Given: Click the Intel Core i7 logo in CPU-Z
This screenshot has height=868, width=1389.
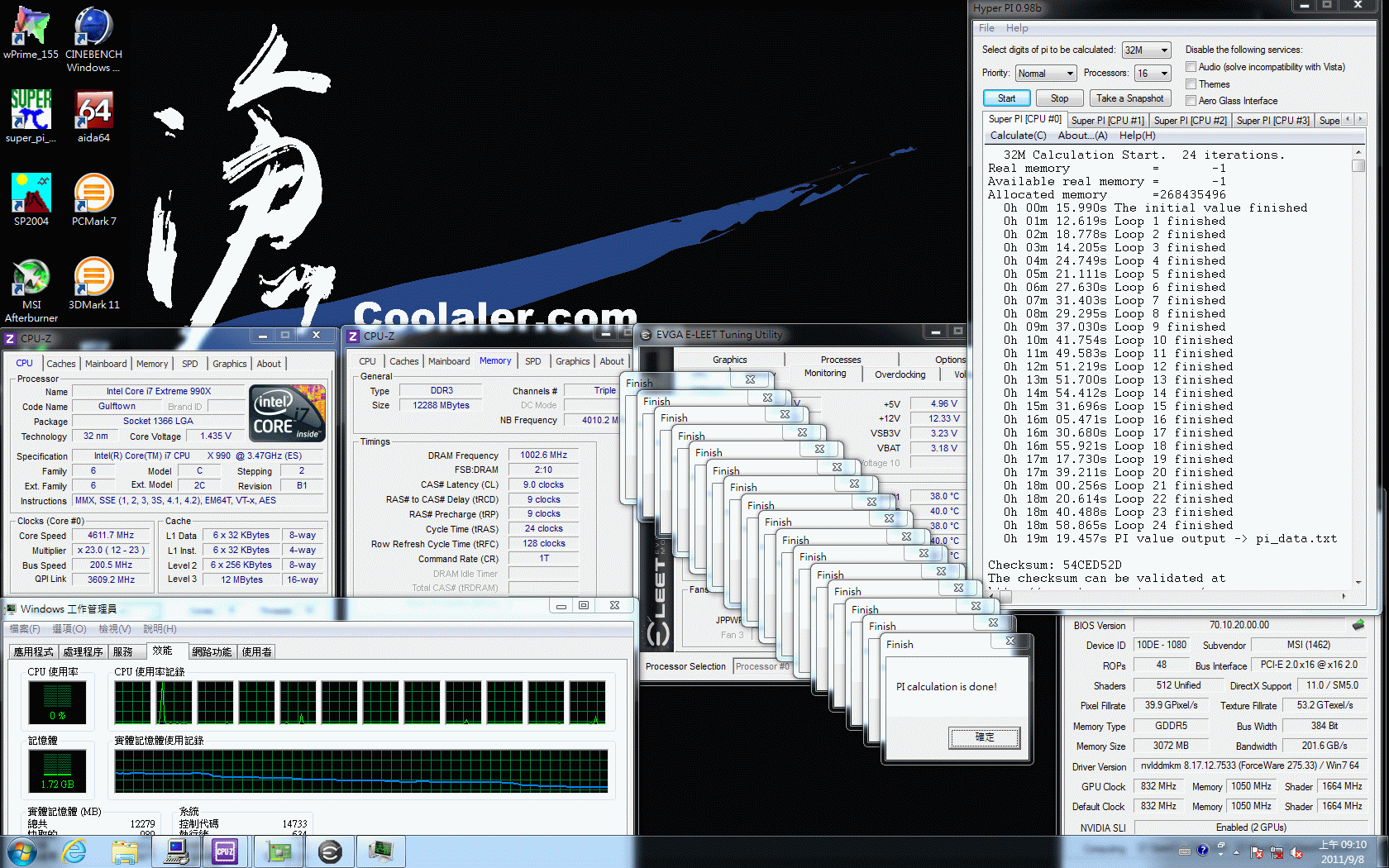Looking at the screenshot, I should point(288,413).
